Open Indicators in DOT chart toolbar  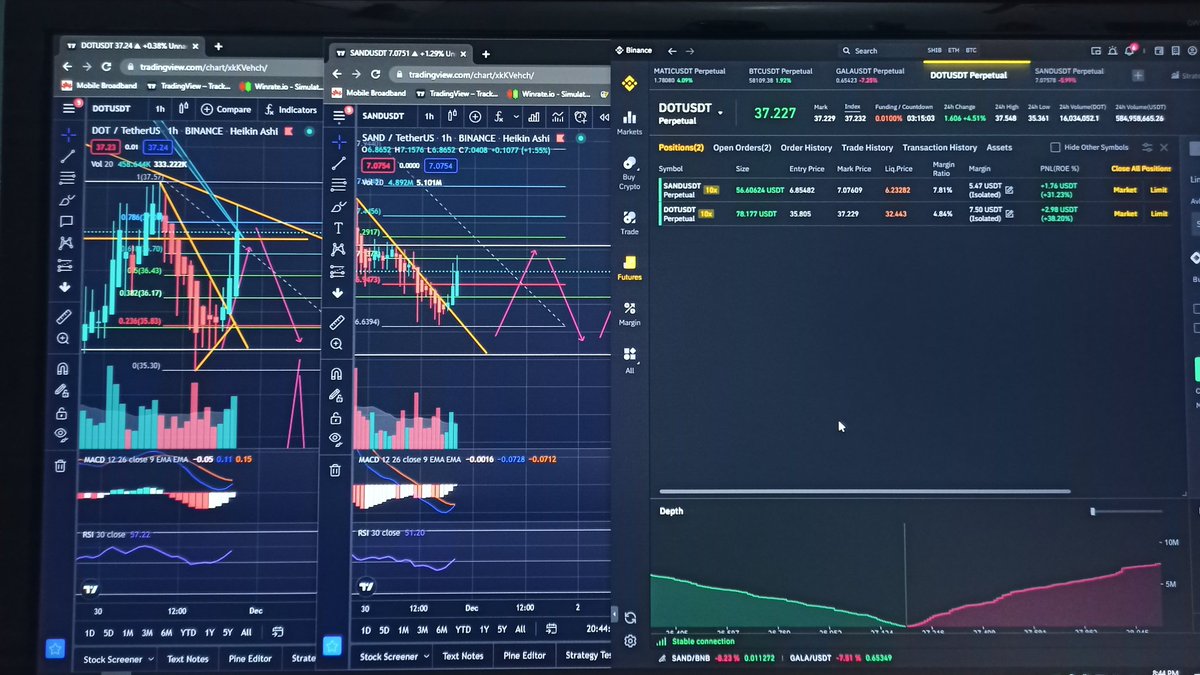(291, 109)
